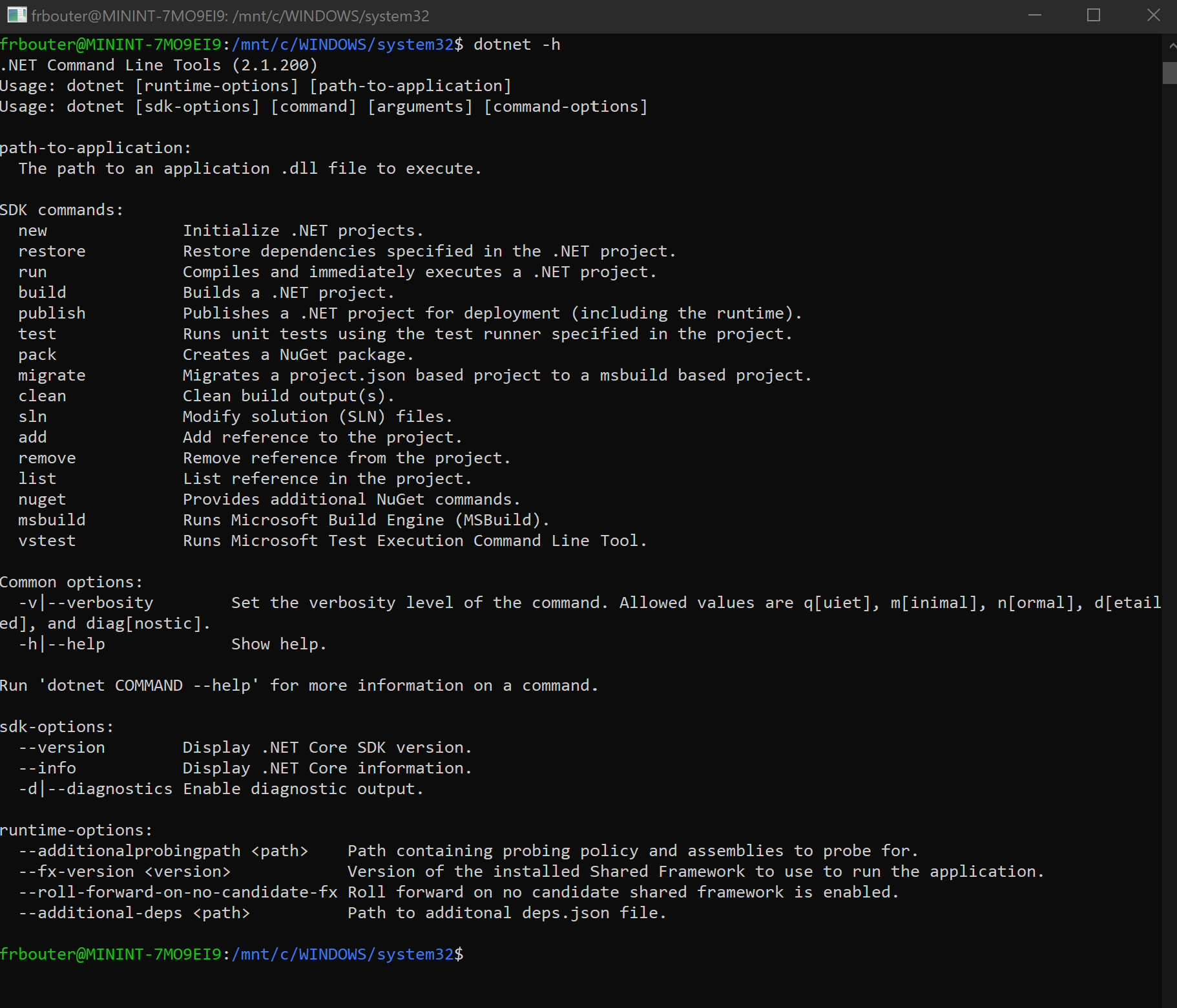Screen dimensions: 1177x1008
Task: Click the 'publish' SDK command name
Action: coord(52,313)
